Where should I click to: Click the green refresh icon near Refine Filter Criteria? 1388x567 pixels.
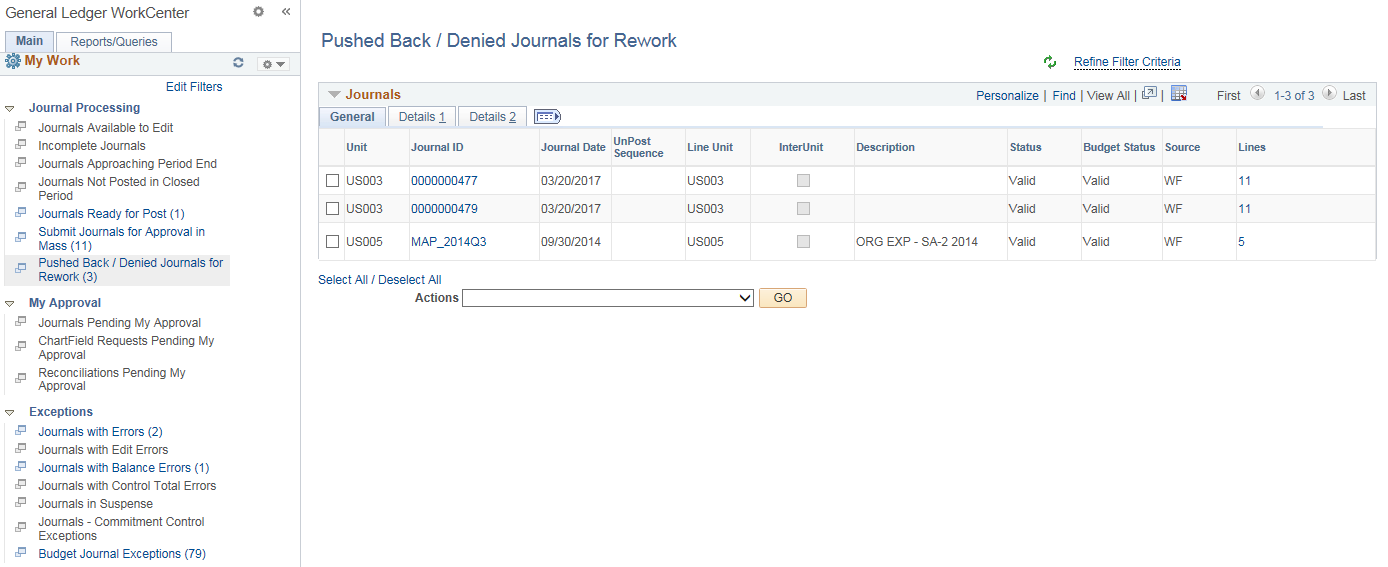[1050, 62]
